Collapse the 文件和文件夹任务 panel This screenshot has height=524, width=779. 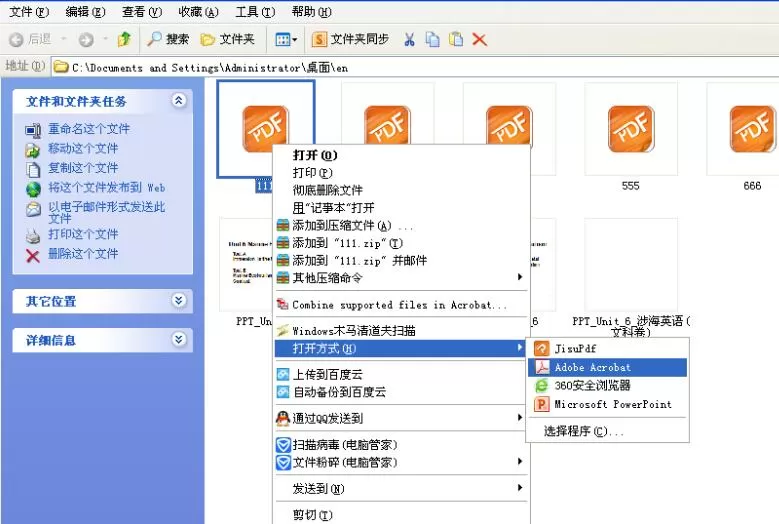coord(179,100)
